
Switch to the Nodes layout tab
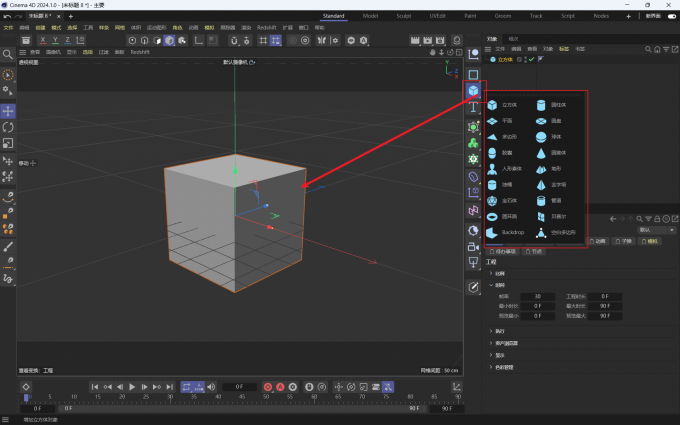(x=601, y=16)
